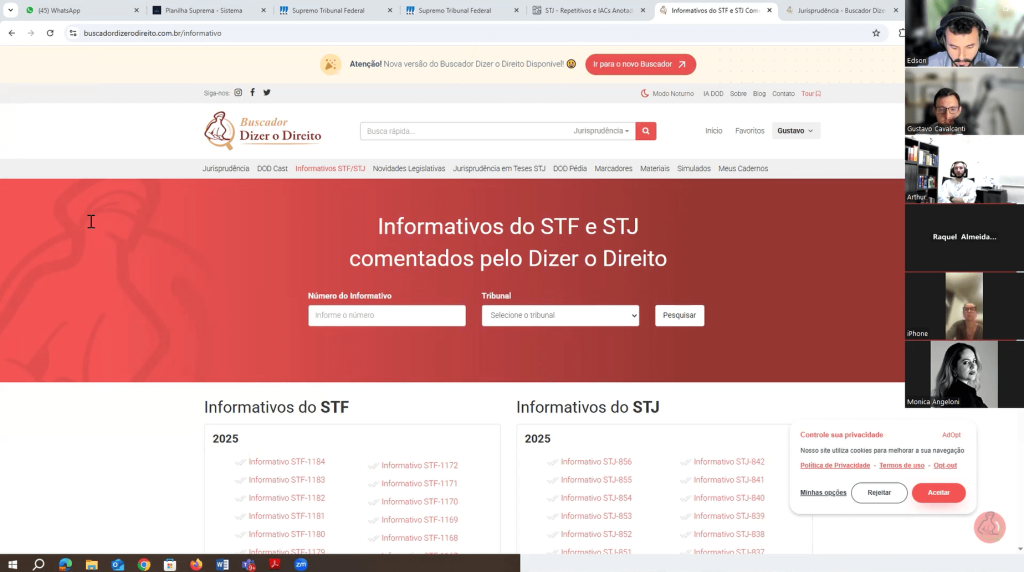The width and height of the screenshot is (1024, 572).
Task: Reject cookies with Rejeitar button
Action: (879, 492)
